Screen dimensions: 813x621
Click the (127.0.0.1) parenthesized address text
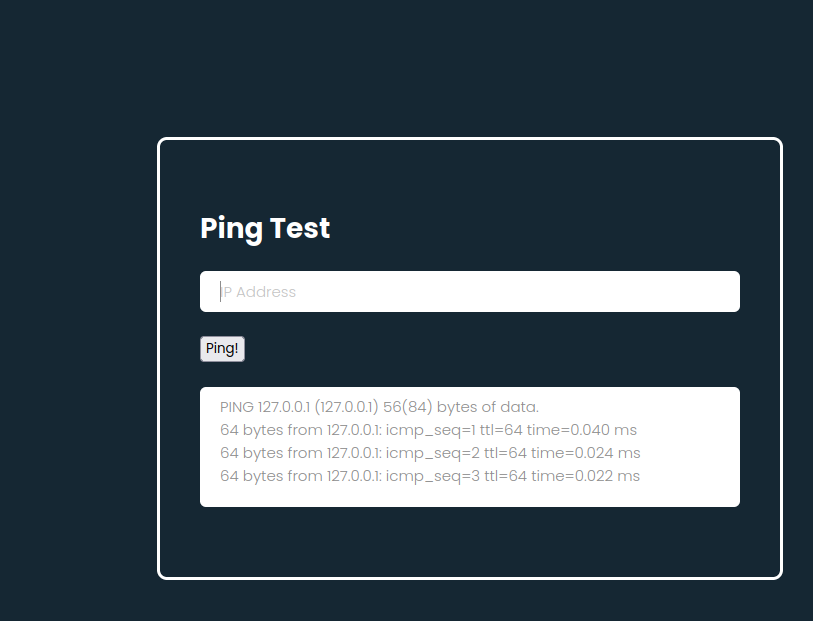pos(346,407)
